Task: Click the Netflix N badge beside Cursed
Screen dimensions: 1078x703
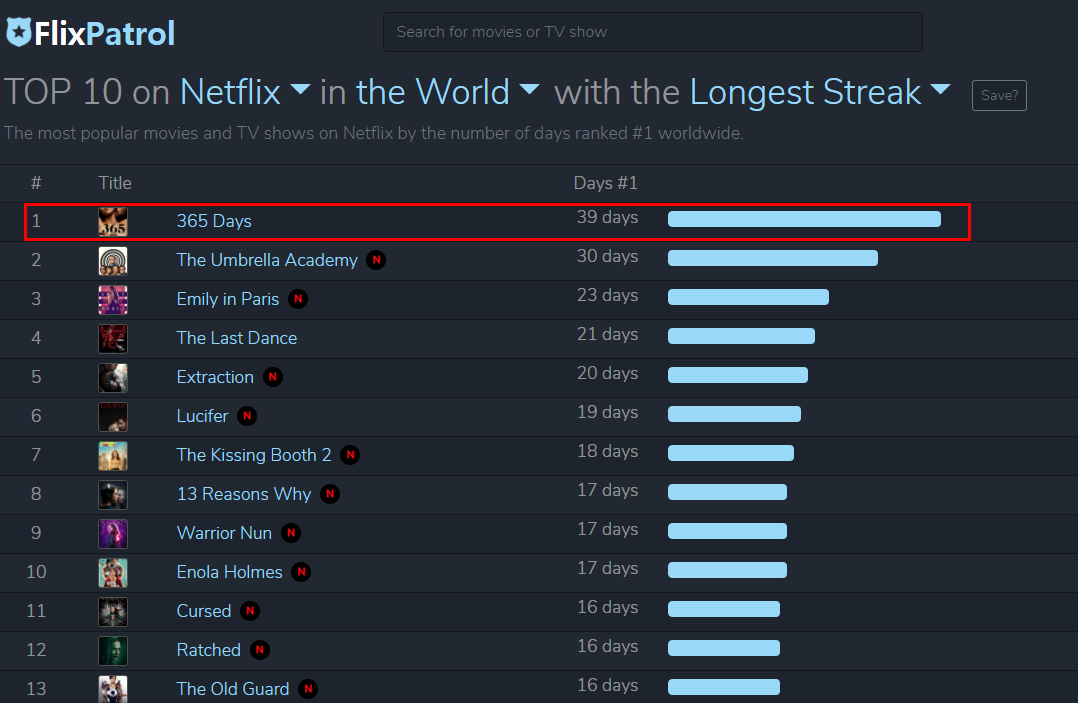Action: click(250, 611)
